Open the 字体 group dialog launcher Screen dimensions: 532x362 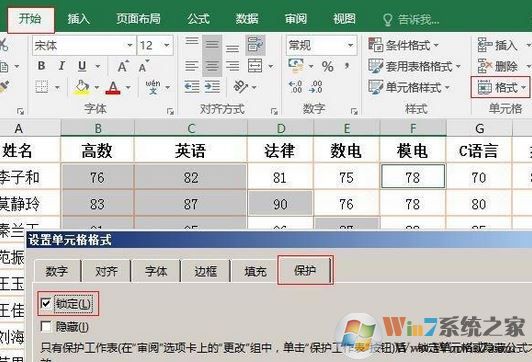point(170,111)
